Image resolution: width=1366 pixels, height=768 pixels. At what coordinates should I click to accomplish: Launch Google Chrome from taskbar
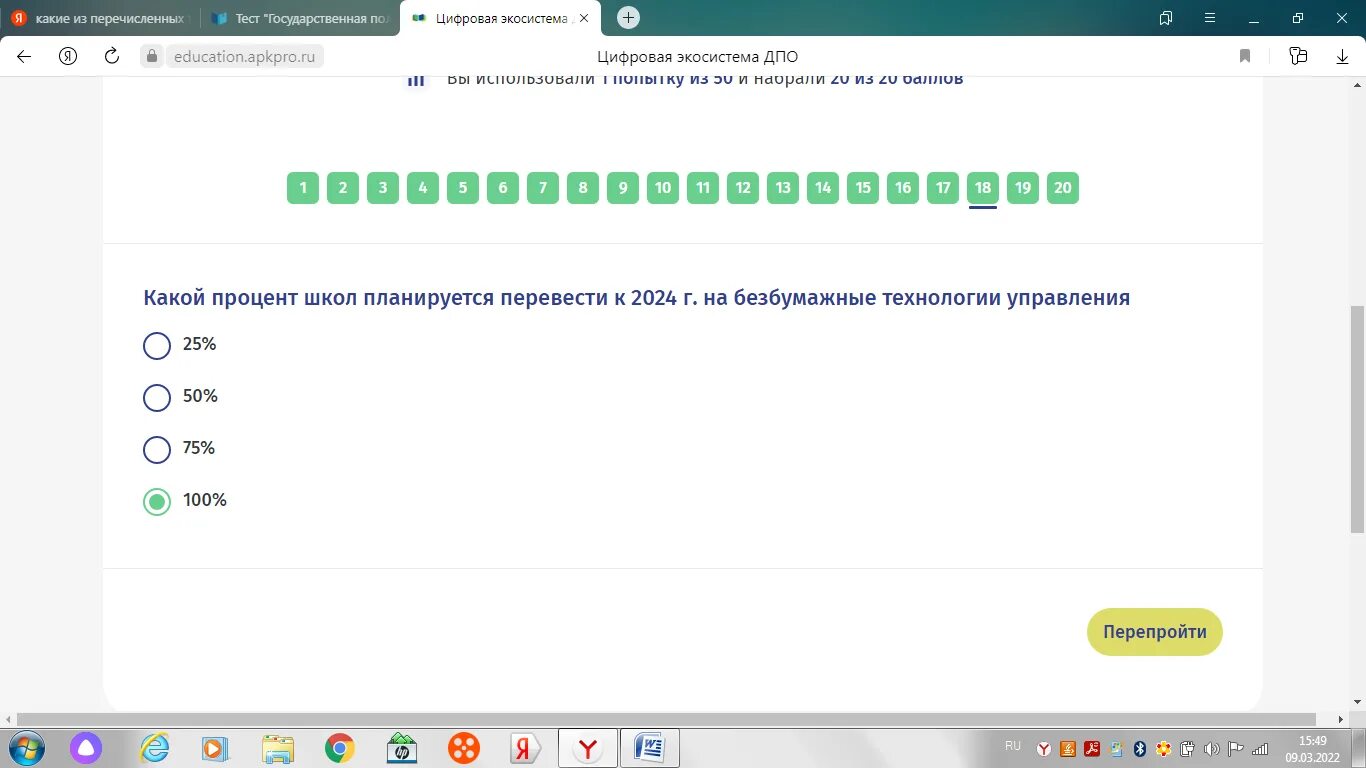339,748
